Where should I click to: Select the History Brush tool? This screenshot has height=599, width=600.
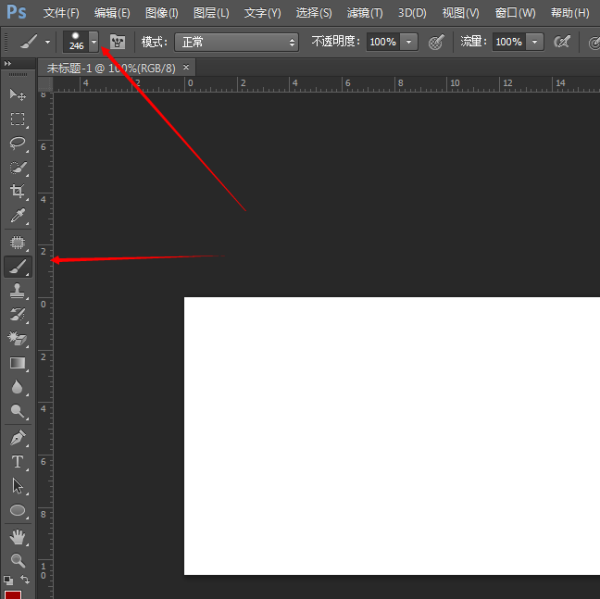[x=18, y=314]
